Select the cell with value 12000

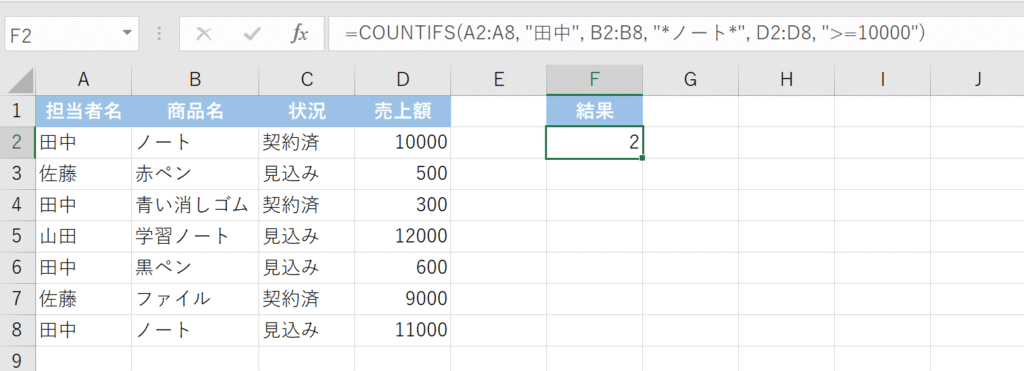[402, 236]
